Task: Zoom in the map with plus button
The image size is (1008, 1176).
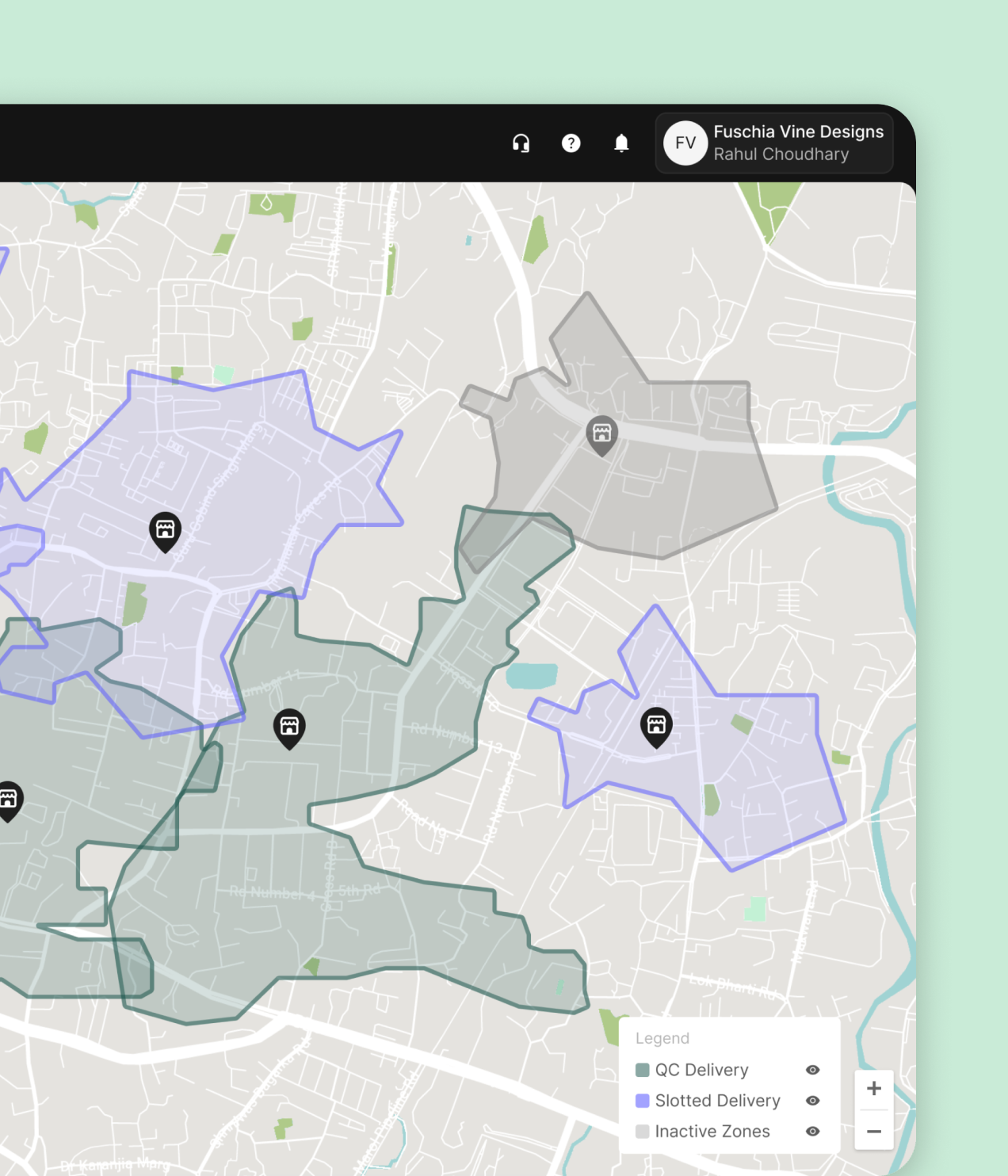Action: pos(873,1089)
